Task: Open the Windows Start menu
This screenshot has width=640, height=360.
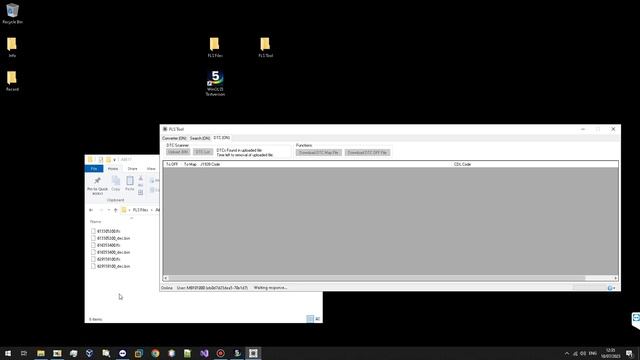Action: (x=8, y=353)
